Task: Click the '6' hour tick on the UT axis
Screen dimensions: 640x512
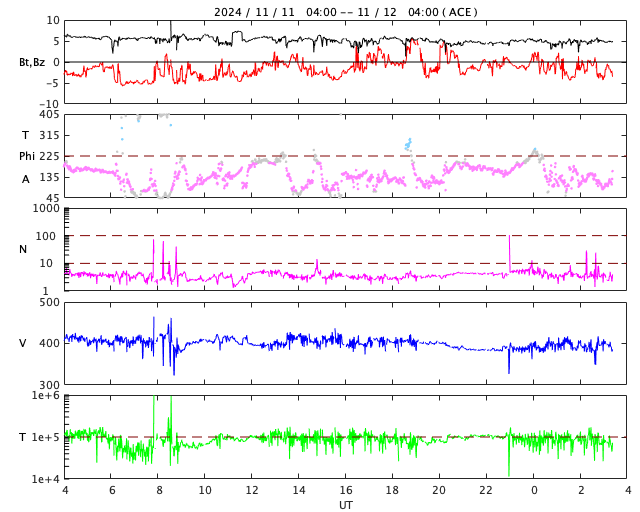Action: [112, 490]
